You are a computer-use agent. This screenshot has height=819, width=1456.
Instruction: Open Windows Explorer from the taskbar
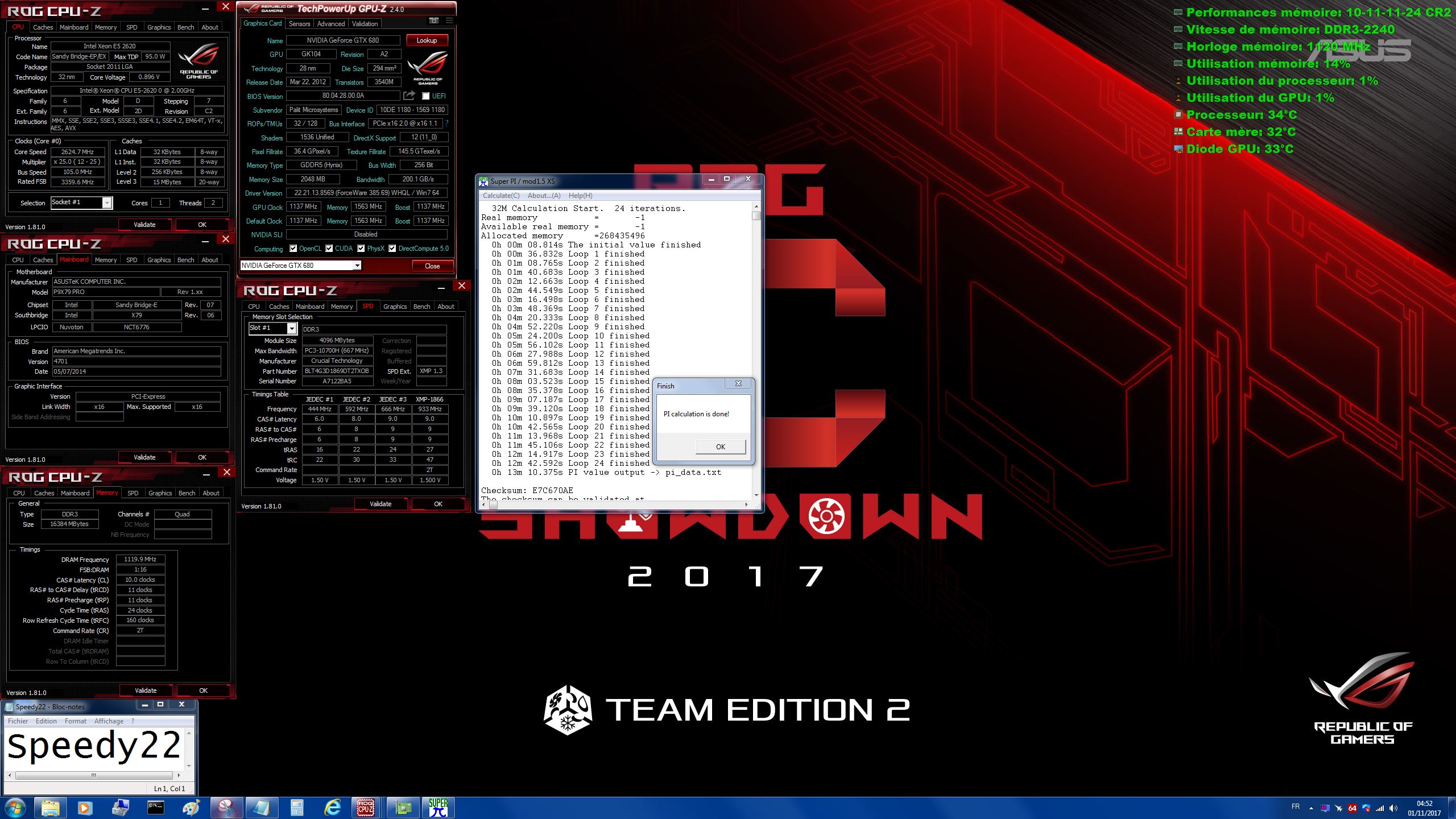coord(51,808)
